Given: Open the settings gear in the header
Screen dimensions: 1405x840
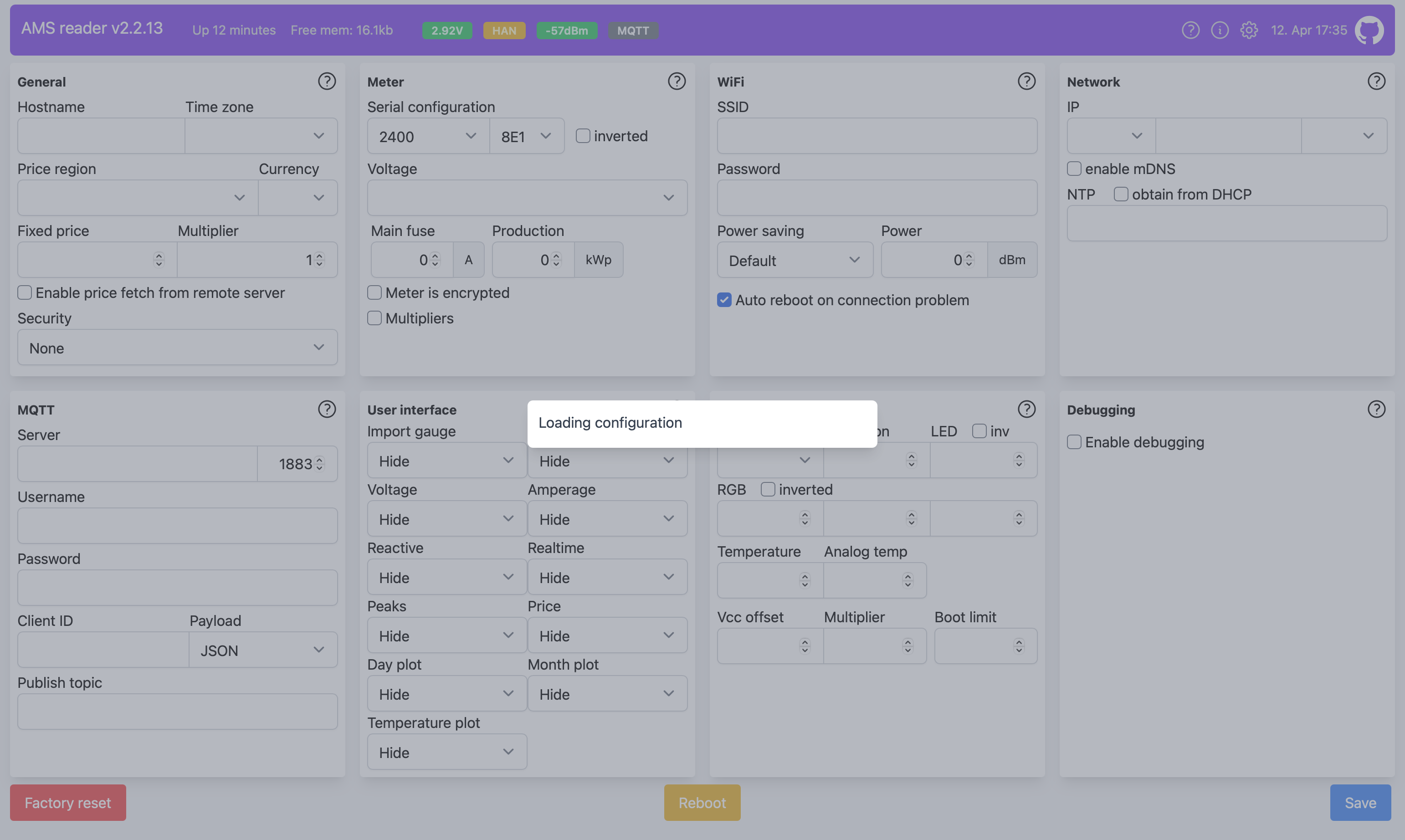Looking at the screenshot, I should 1249,30.
